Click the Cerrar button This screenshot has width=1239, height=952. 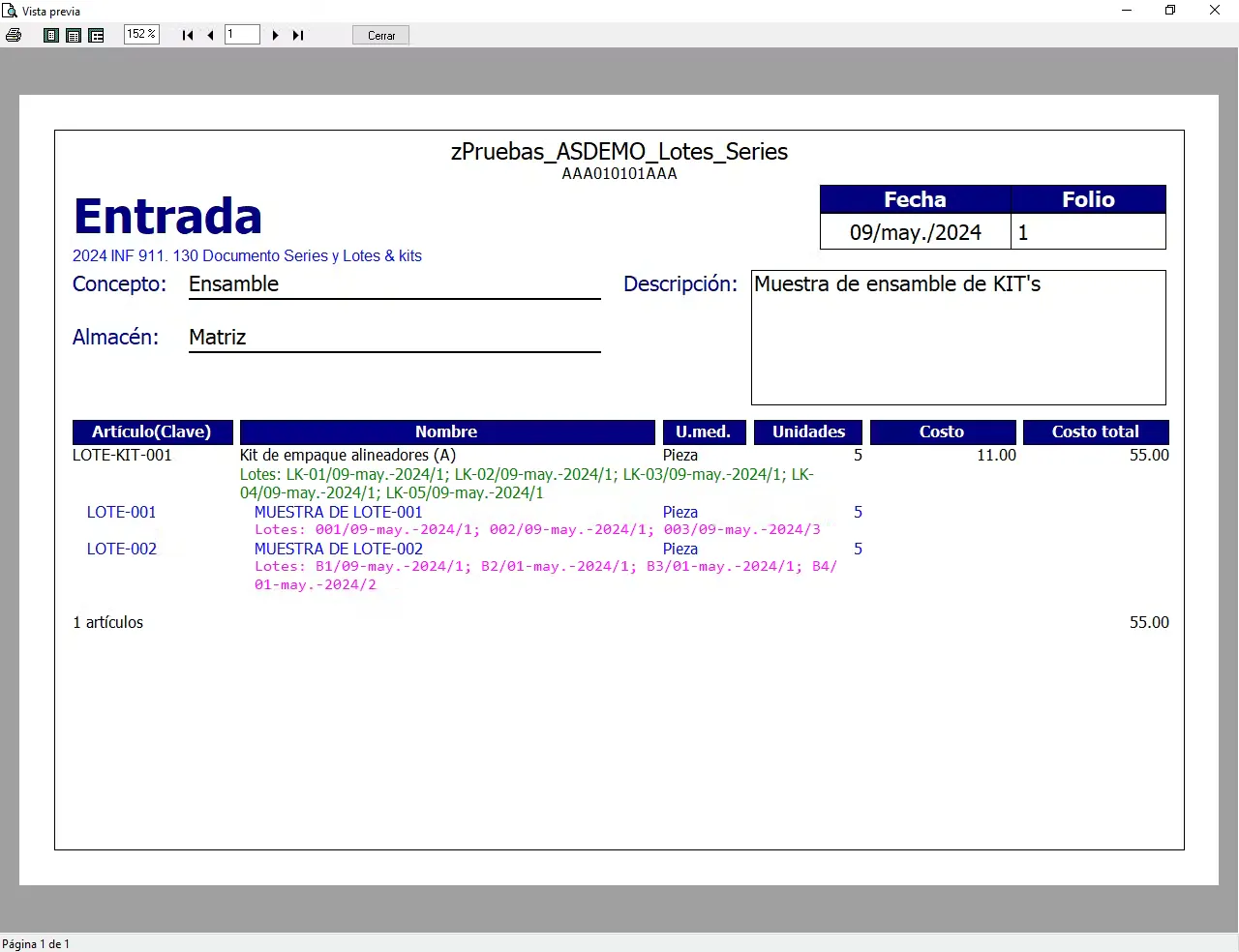(x=381, y=35)
